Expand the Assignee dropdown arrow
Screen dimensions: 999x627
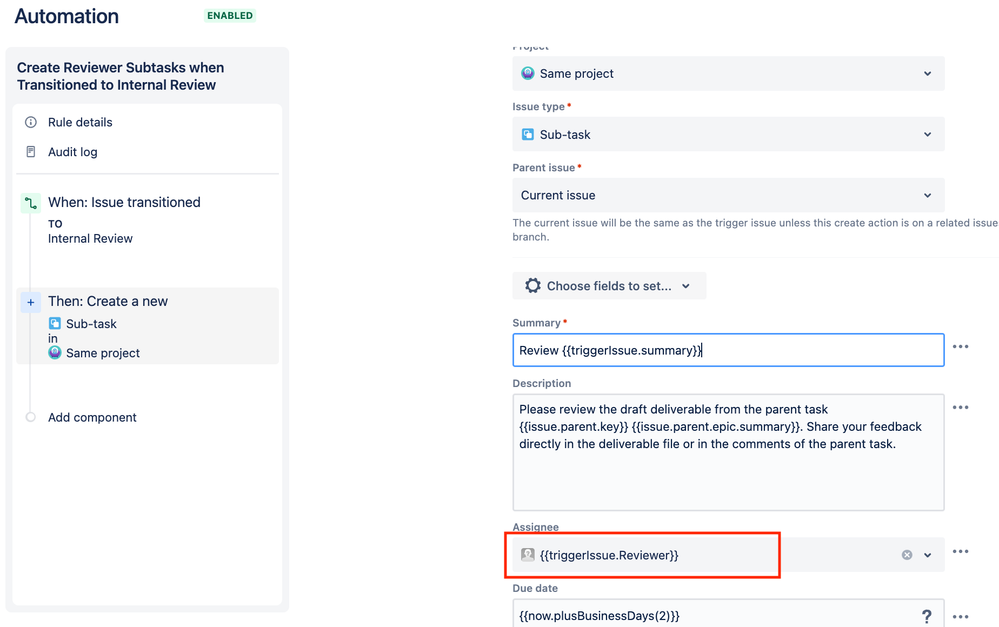[x=928, y=555]
